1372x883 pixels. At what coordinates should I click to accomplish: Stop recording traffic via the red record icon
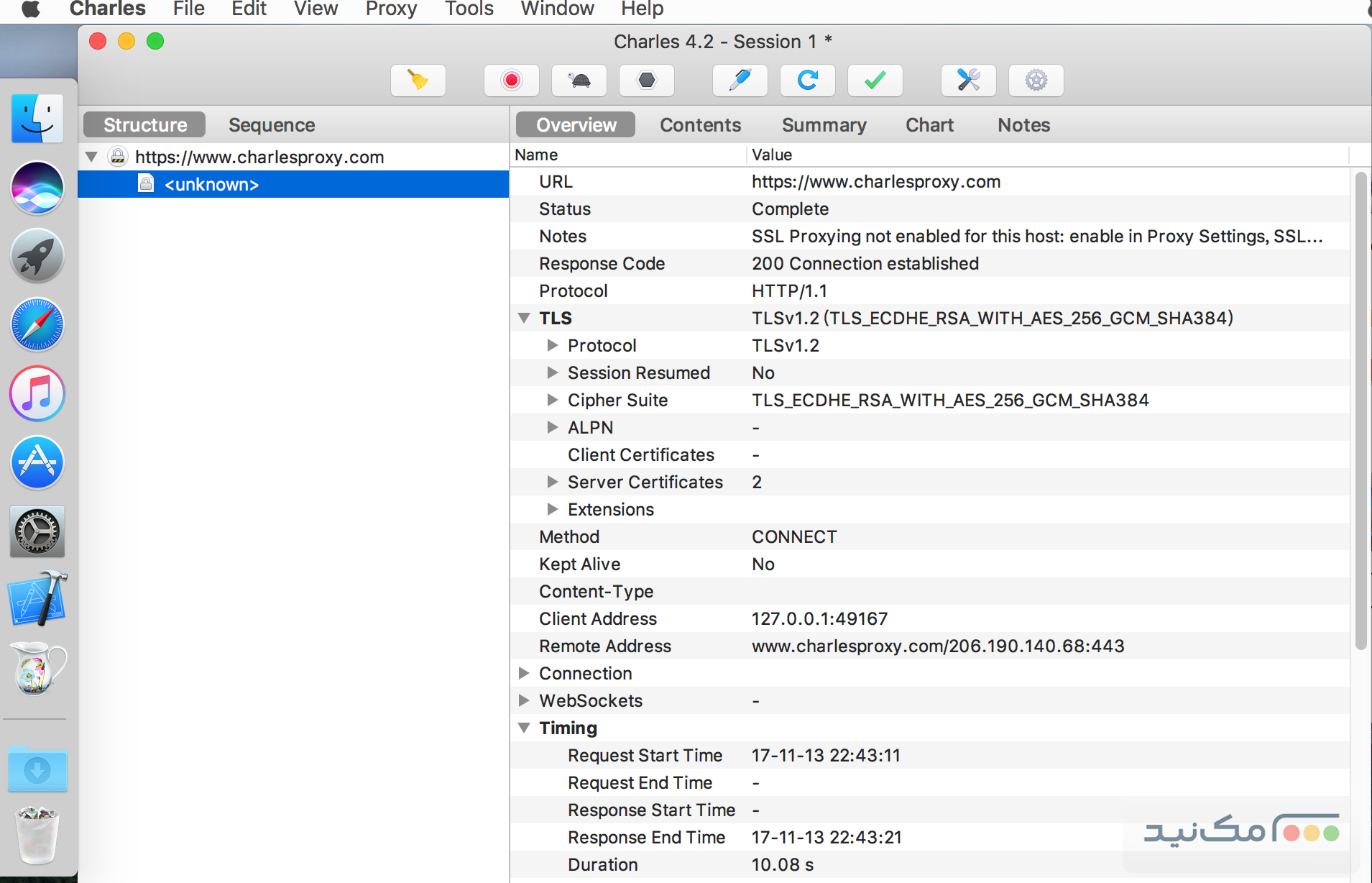(511, 81)
